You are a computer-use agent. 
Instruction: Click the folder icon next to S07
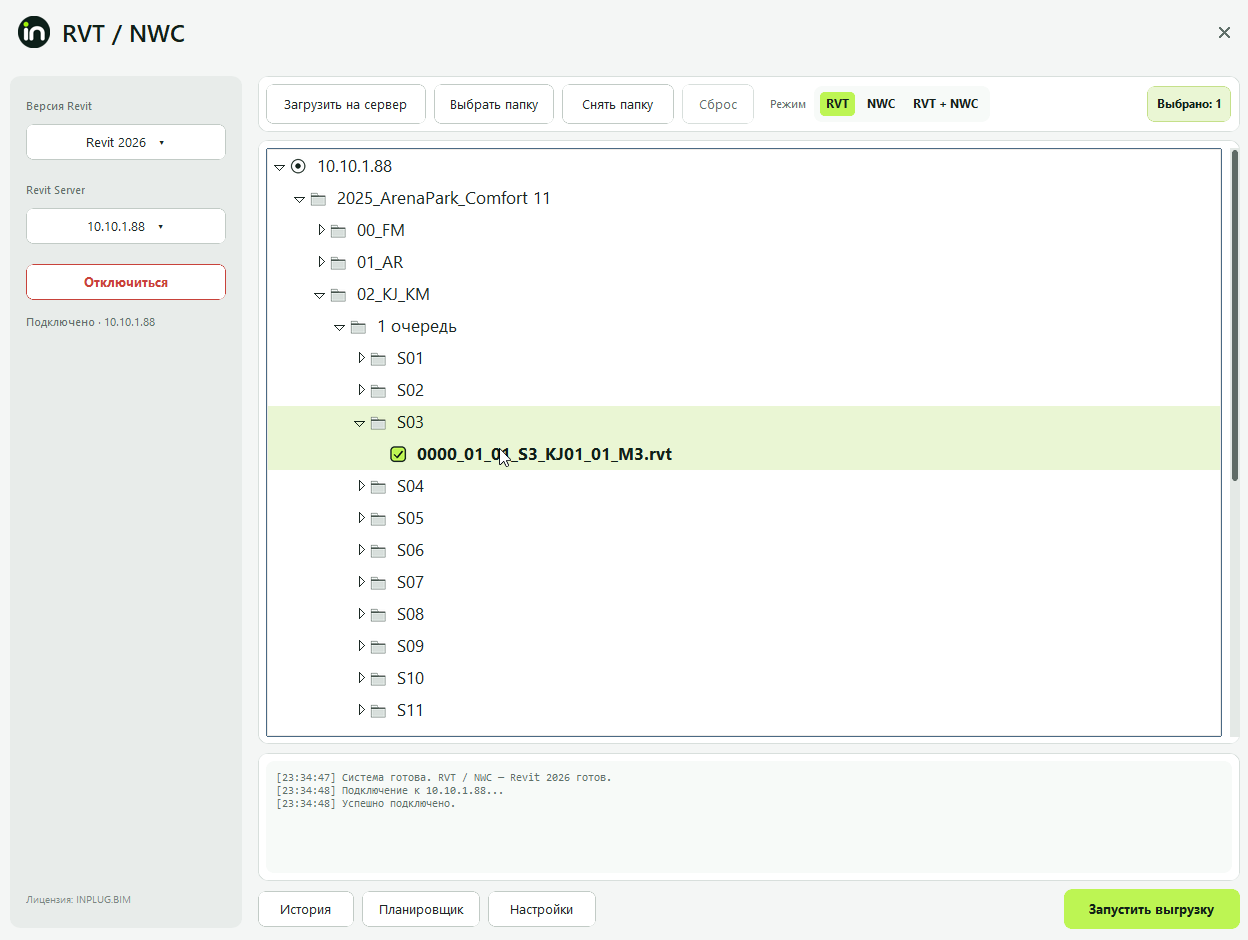(x=378, y=583)
